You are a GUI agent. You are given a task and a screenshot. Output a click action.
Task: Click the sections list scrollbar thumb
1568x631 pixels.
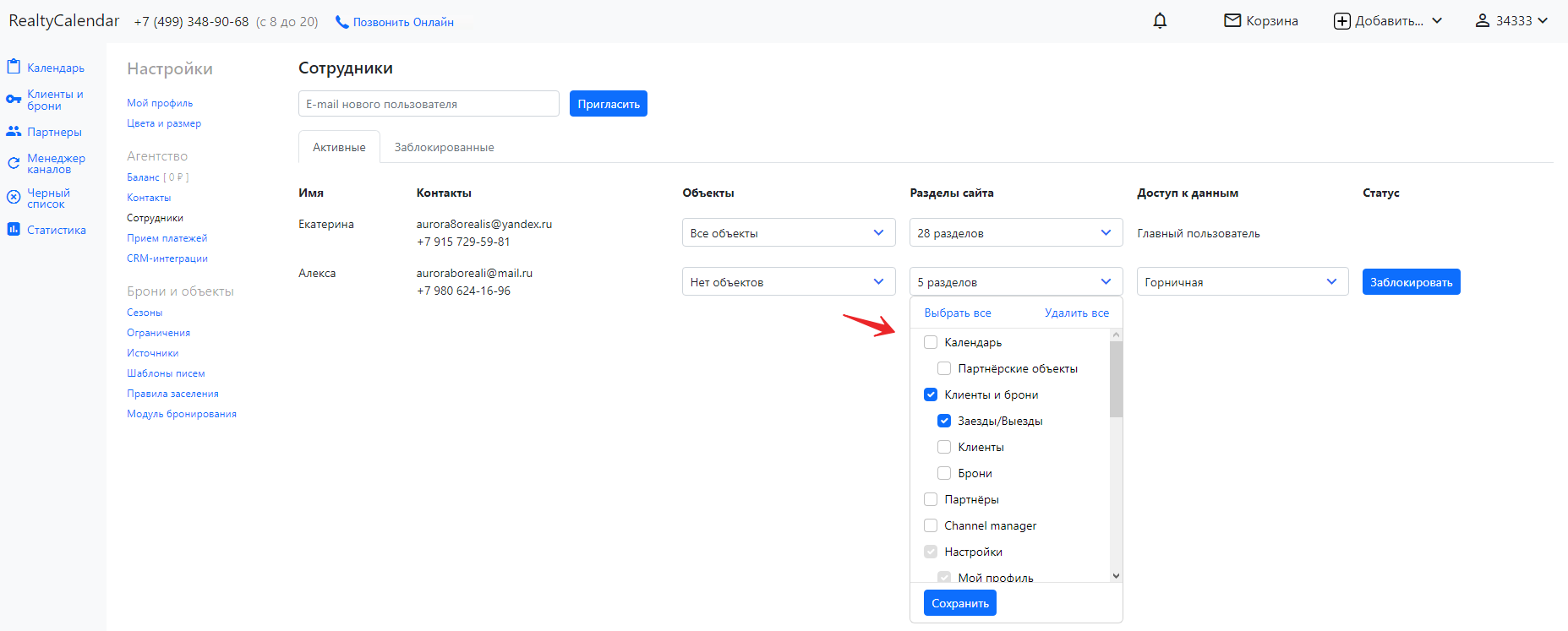pos(1116,379)
